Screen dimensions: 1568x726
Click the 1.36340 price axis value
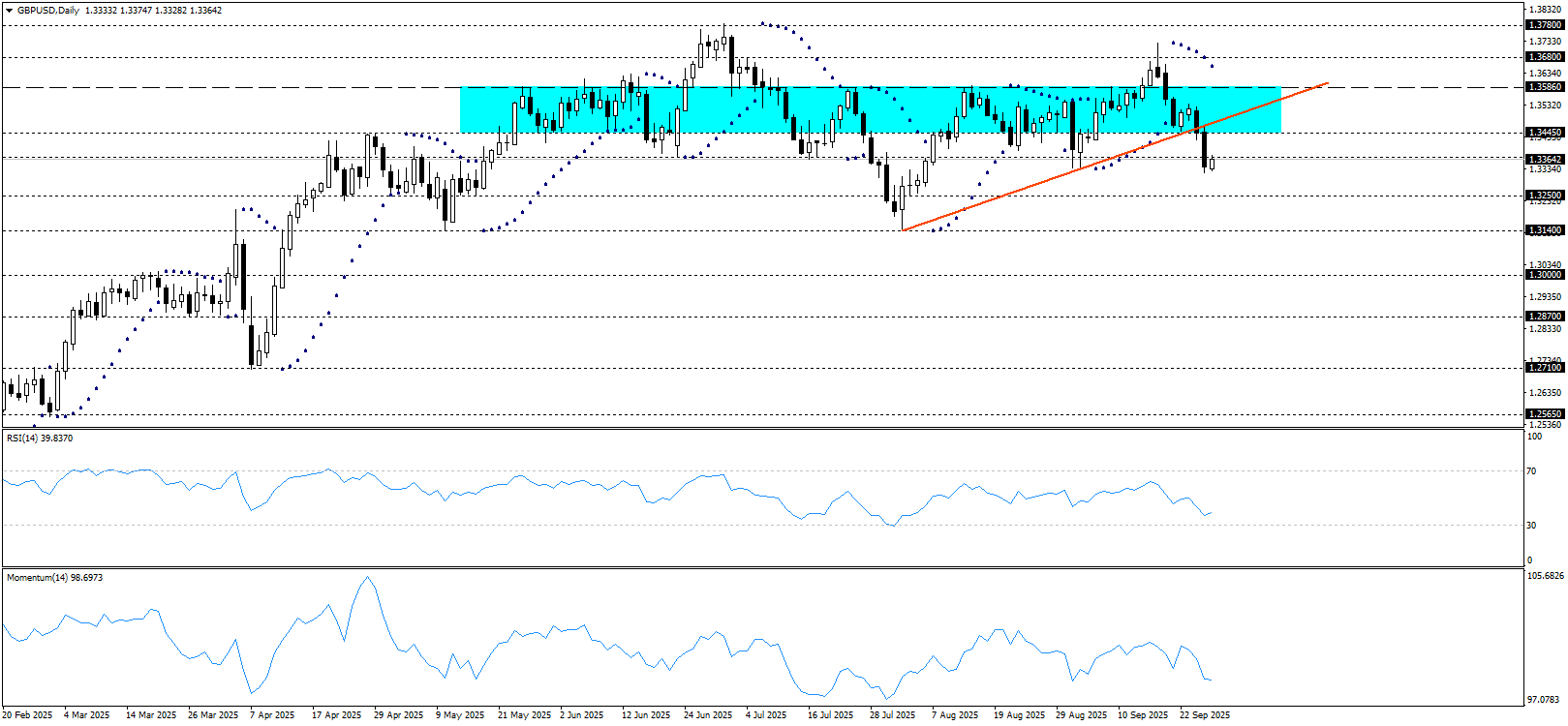click(1546, 73)
